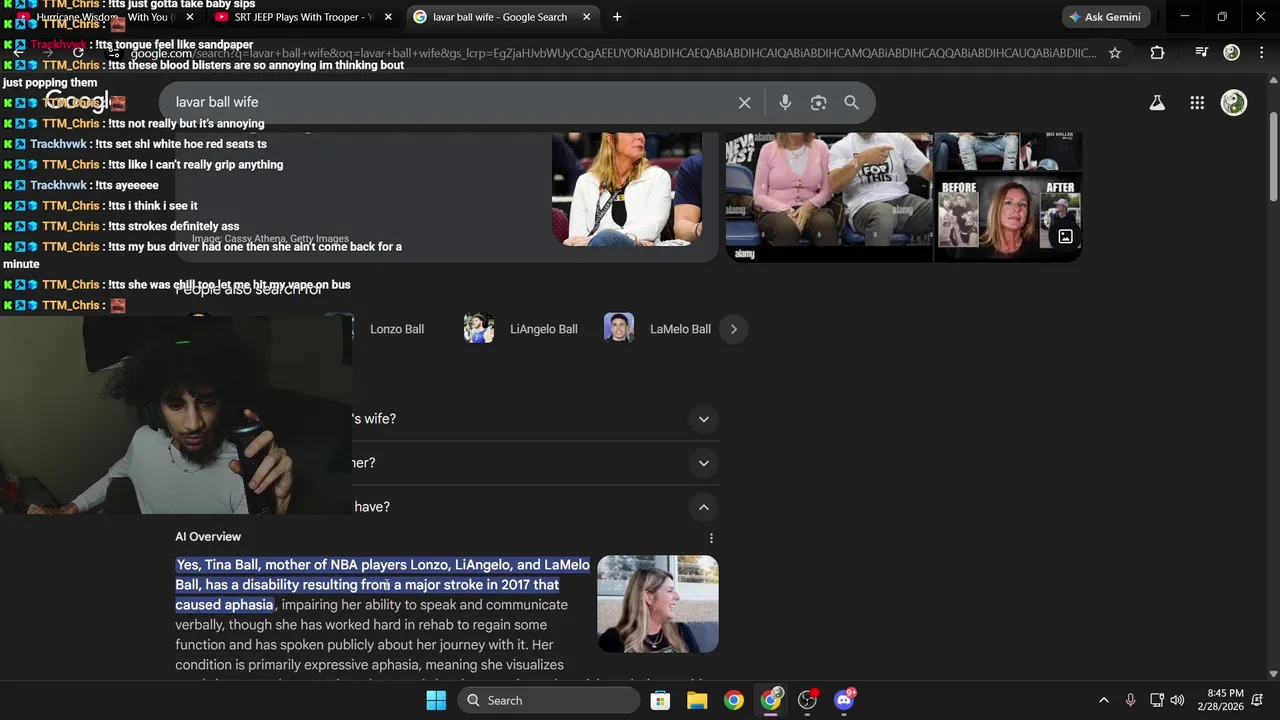Open the volume control in the system tray
1280x720 pixels.
coord(1177,700)
